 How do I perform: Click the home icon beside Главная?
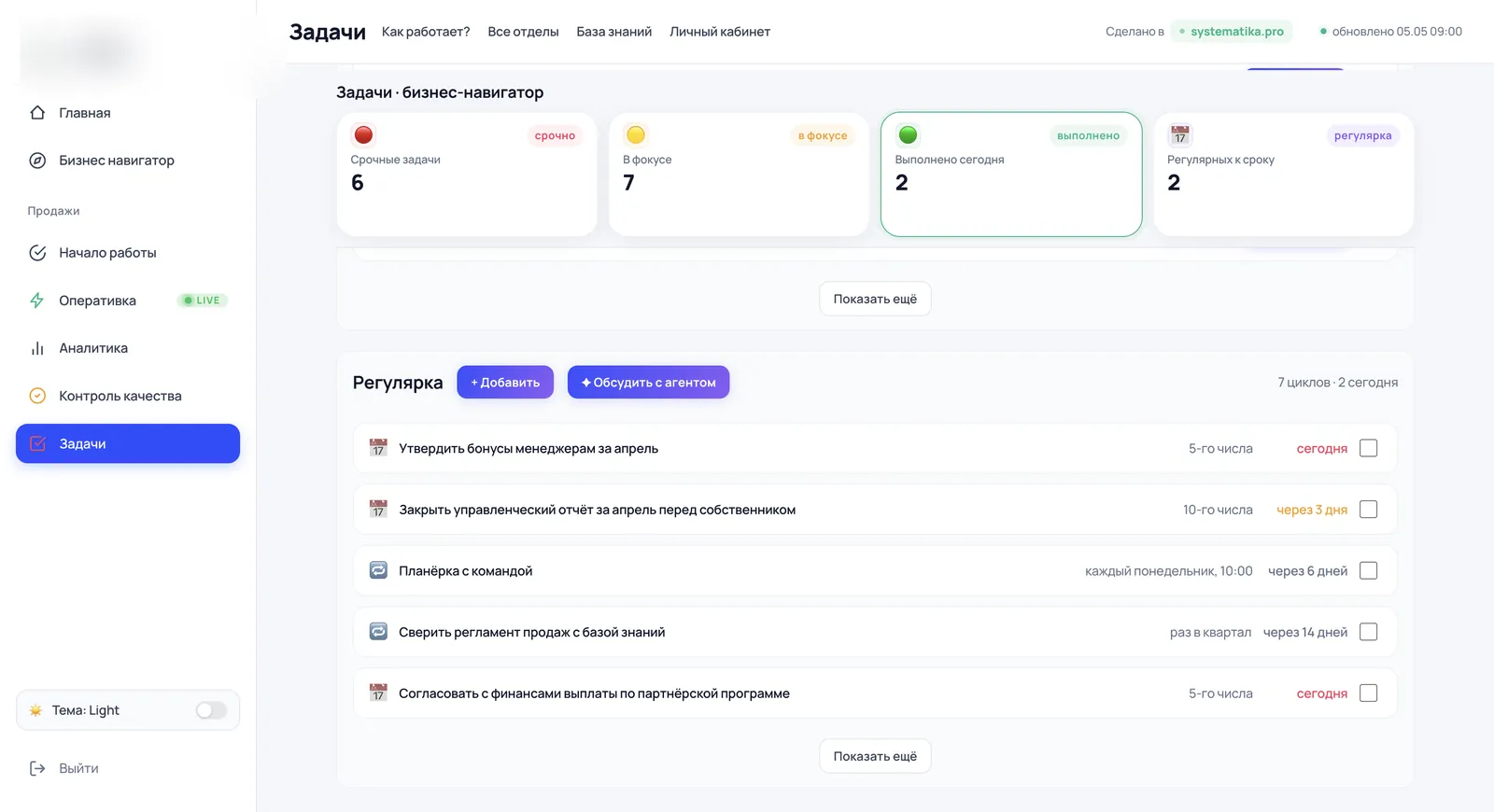pos(37,113)
